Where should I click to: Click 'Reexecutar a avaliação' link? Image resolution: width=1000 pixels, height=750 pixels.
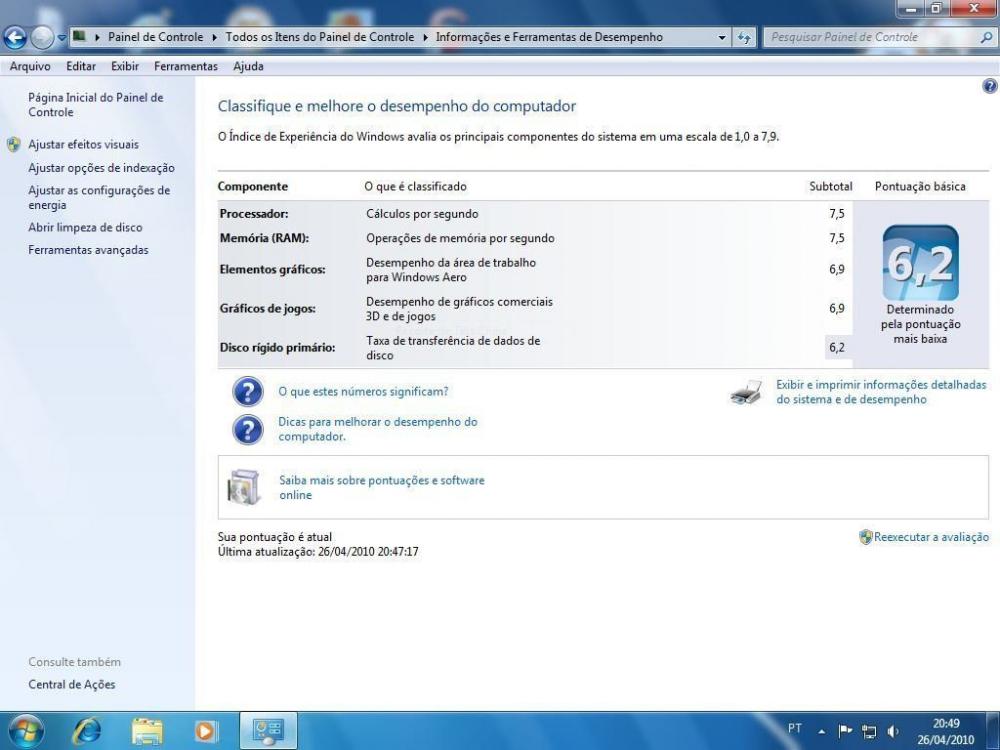(930, 537)
